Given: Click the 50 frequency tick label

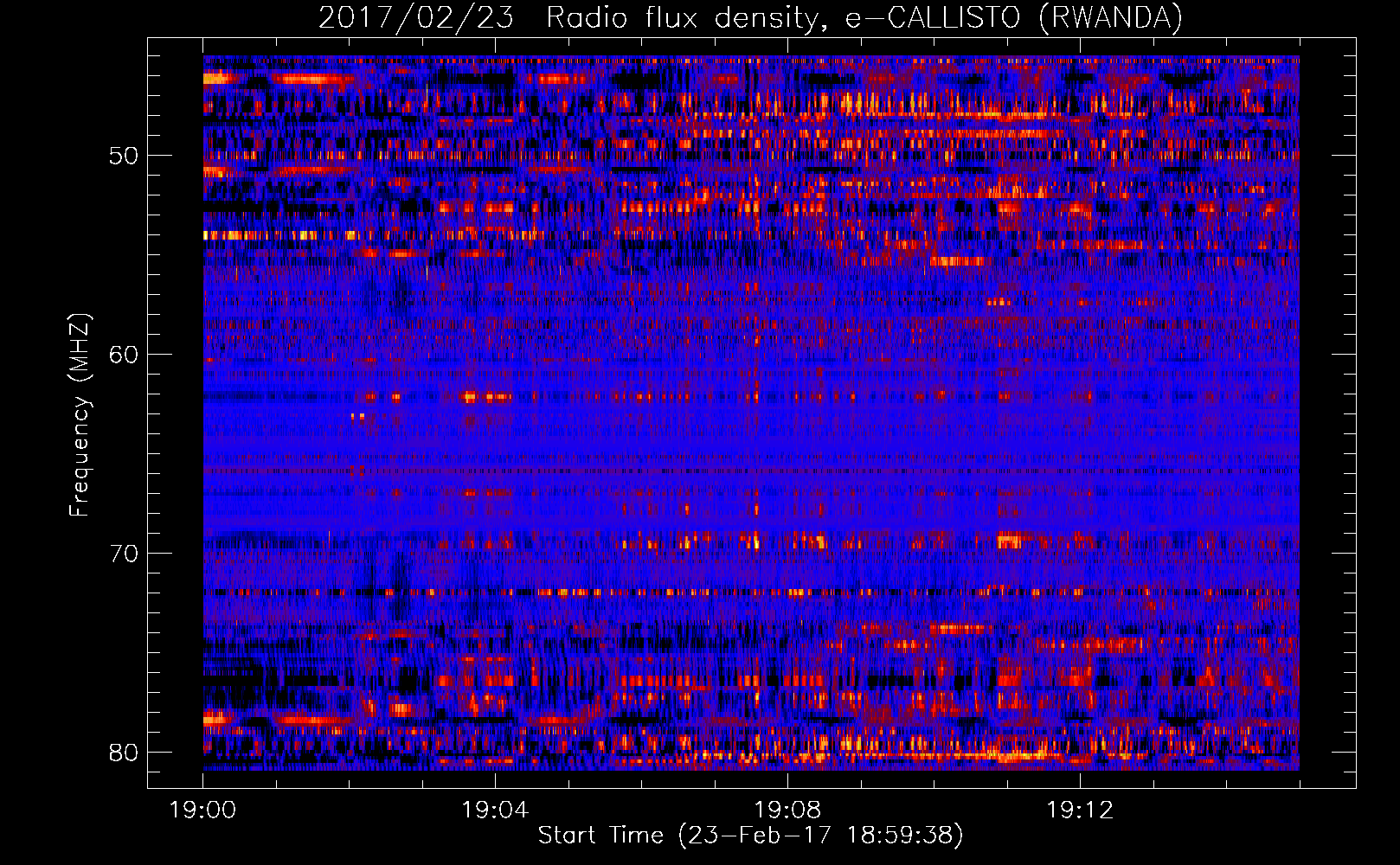Looking at the screenshot, I should click(x=124, y=157).
